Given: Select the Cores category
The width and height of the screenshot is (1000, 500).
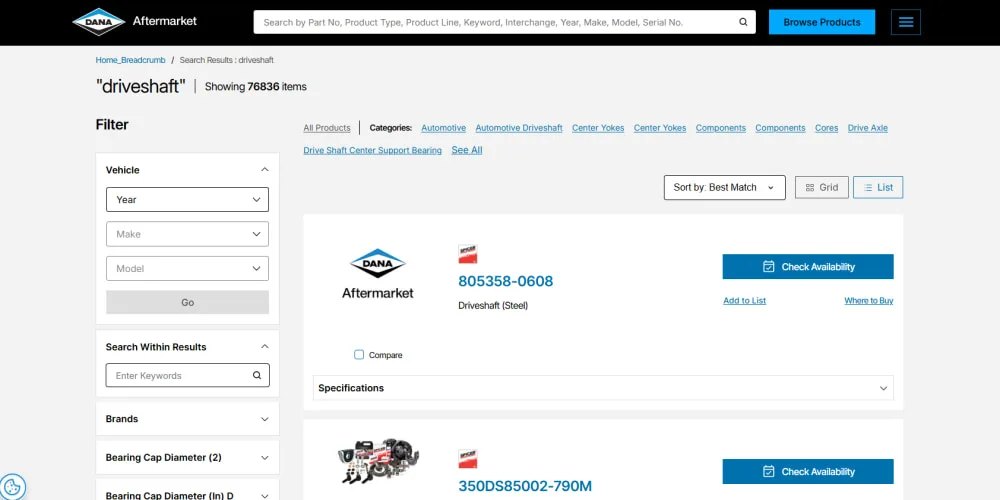Looking at the screenshot, I should [x=827, y=128].
